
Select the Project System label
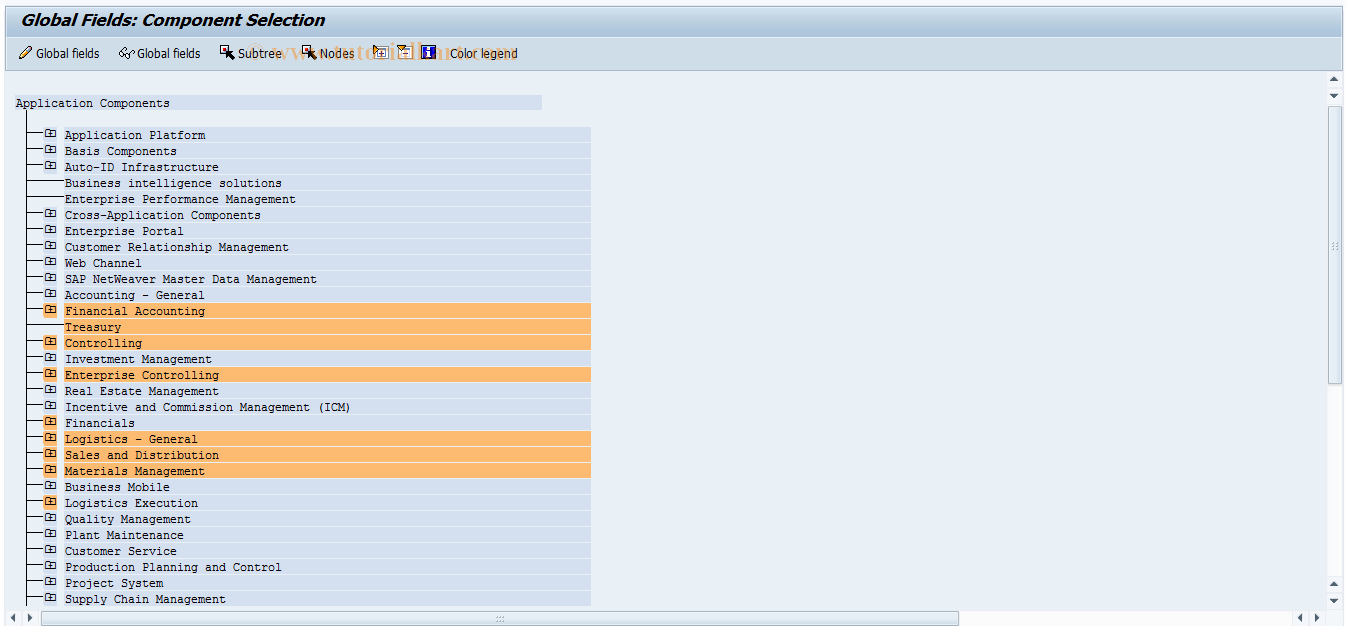[x=114, y=583]
